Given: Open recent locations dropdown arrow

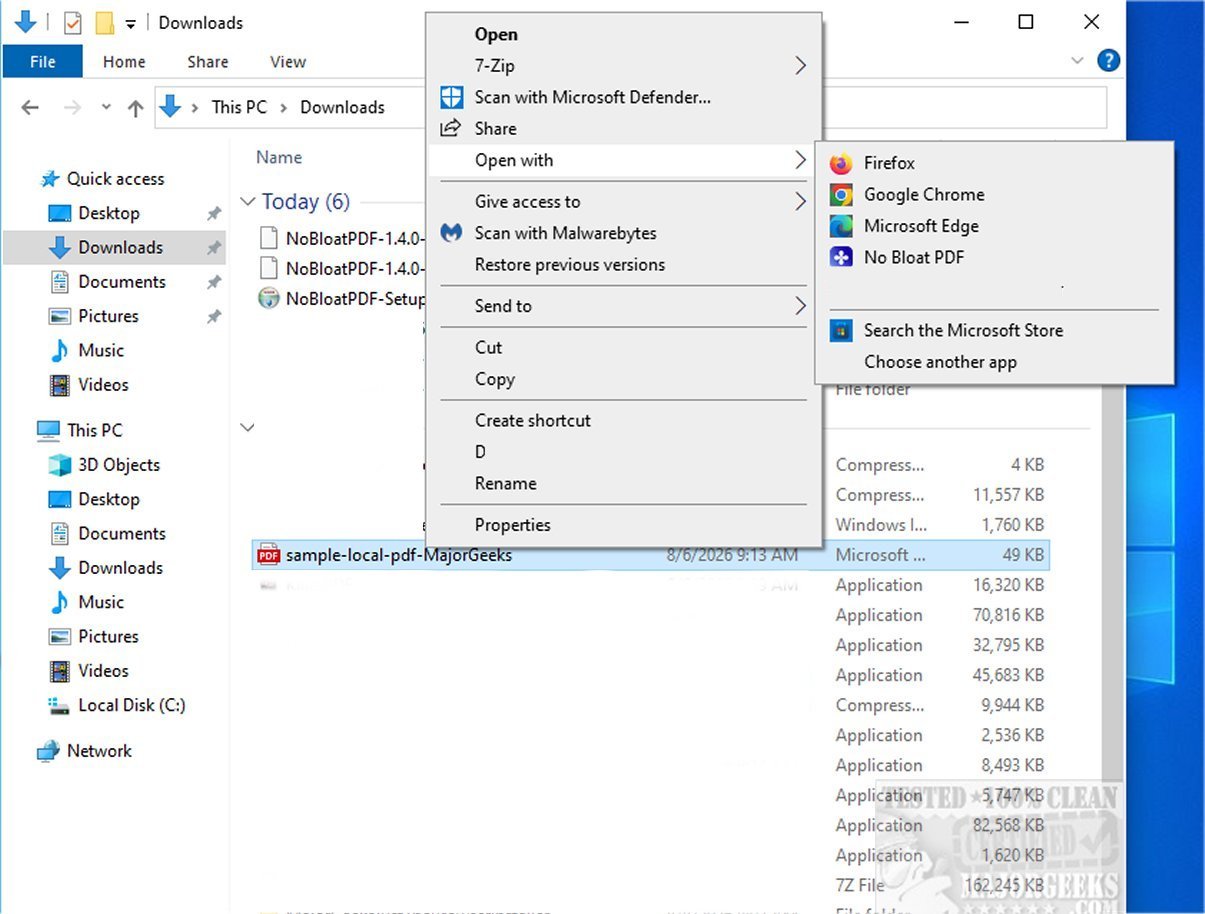Looking at the screenshot, I should click(106, 108).
